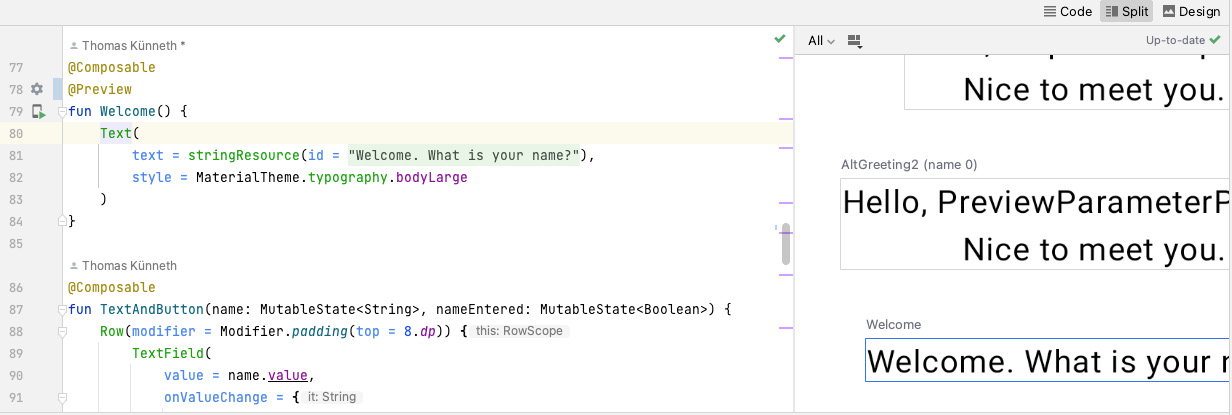Screen dimensions: 1232x415
Task: Switch to Code-only view
Action: (1067, 12)
